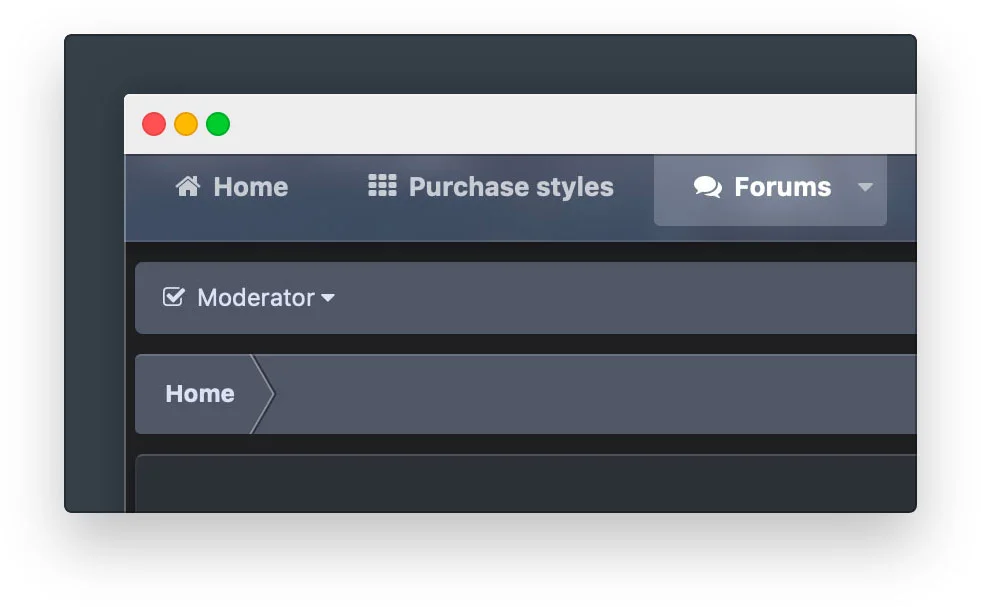Viewport: 981px width, 607px height.
Task: Minimize the window with the yellow button
Action: coord(186,124)
